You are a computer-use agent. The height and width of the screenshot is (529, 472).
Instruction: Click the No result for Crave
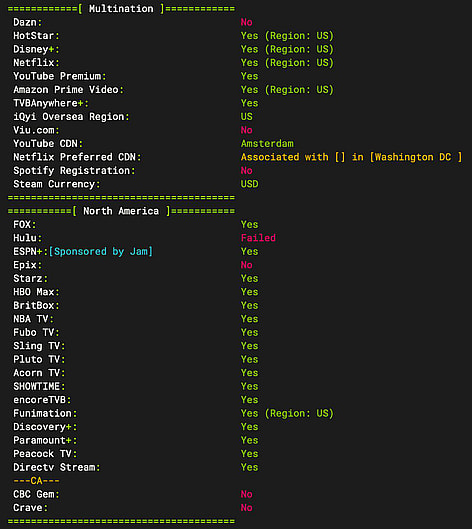coord(246,508)
